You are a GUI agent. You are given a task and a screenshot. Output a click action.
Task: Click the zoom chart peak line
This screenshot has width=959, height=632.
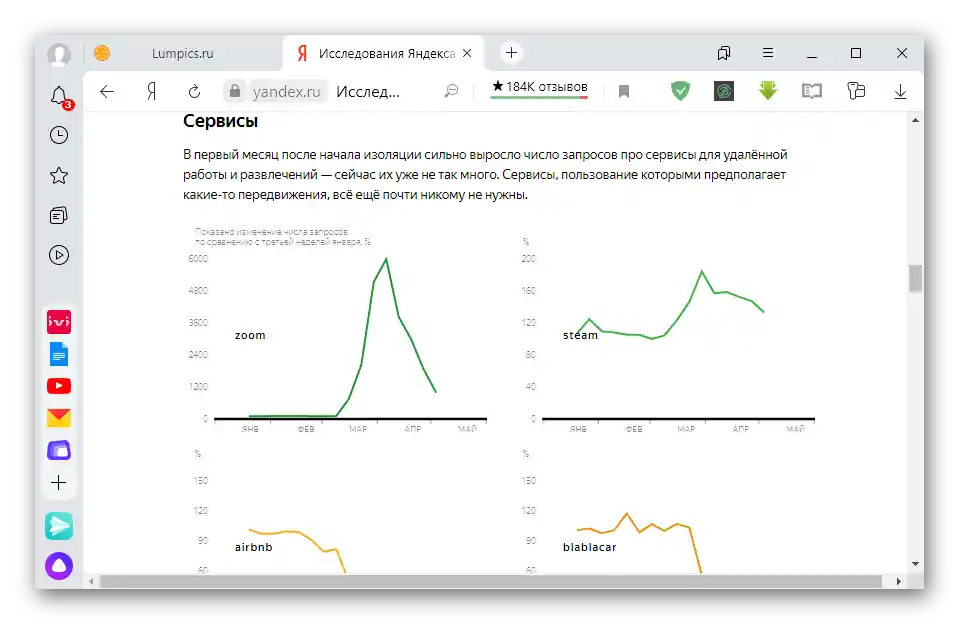point(386,260)
